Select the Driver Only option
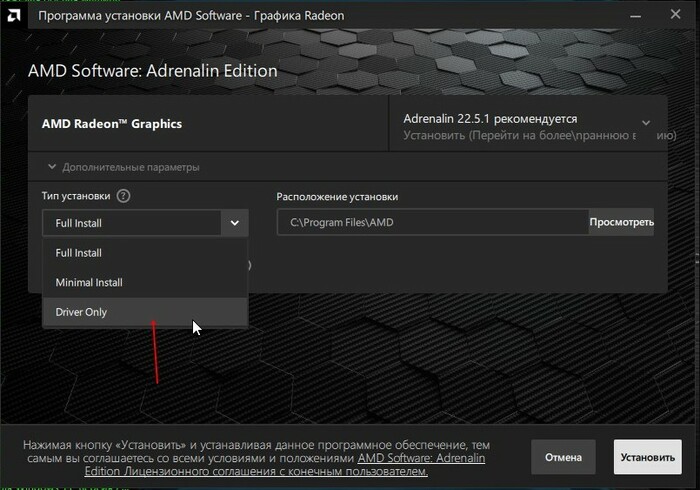The image size is (700, 490). coord(145,312)
